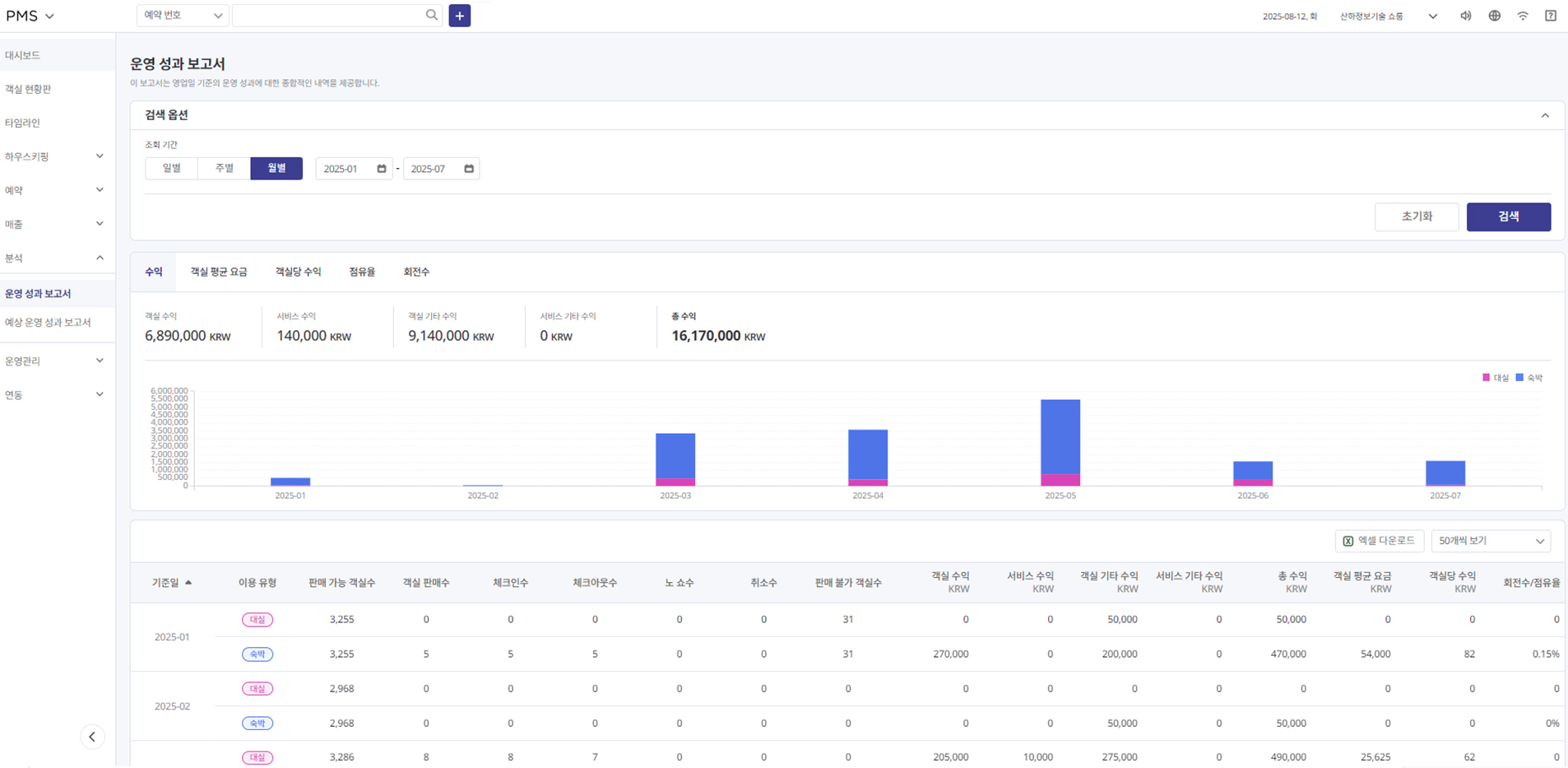
Task: Click the 2025-03 chart bar
Action: coord(675,459)
